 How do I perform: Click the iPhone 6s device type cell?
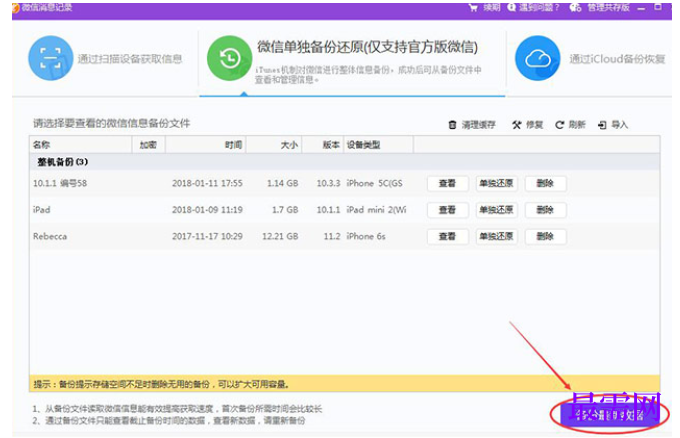366,236
